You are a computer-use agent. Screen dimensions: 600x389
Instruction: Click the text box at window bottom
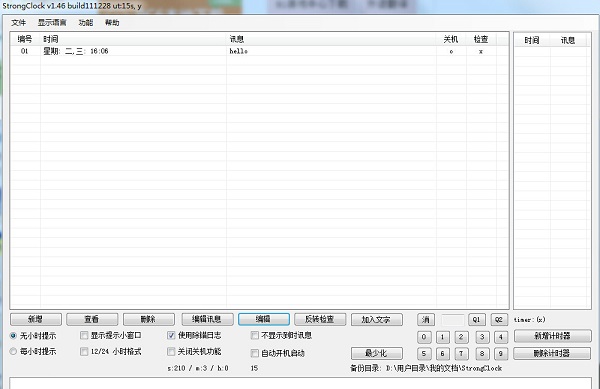tap(300, 383)
